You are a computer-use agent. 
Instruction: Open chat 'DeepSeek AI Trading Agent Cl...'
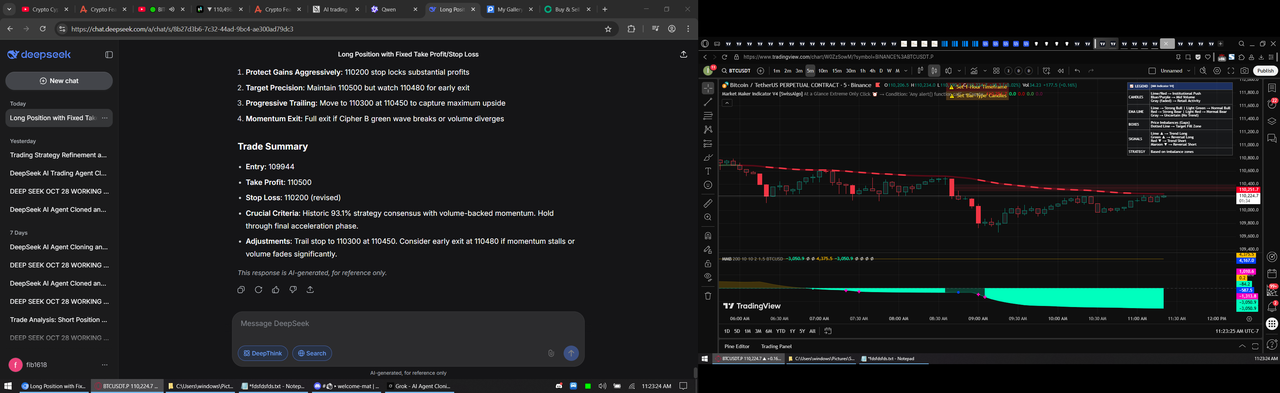tap(58, 173)
